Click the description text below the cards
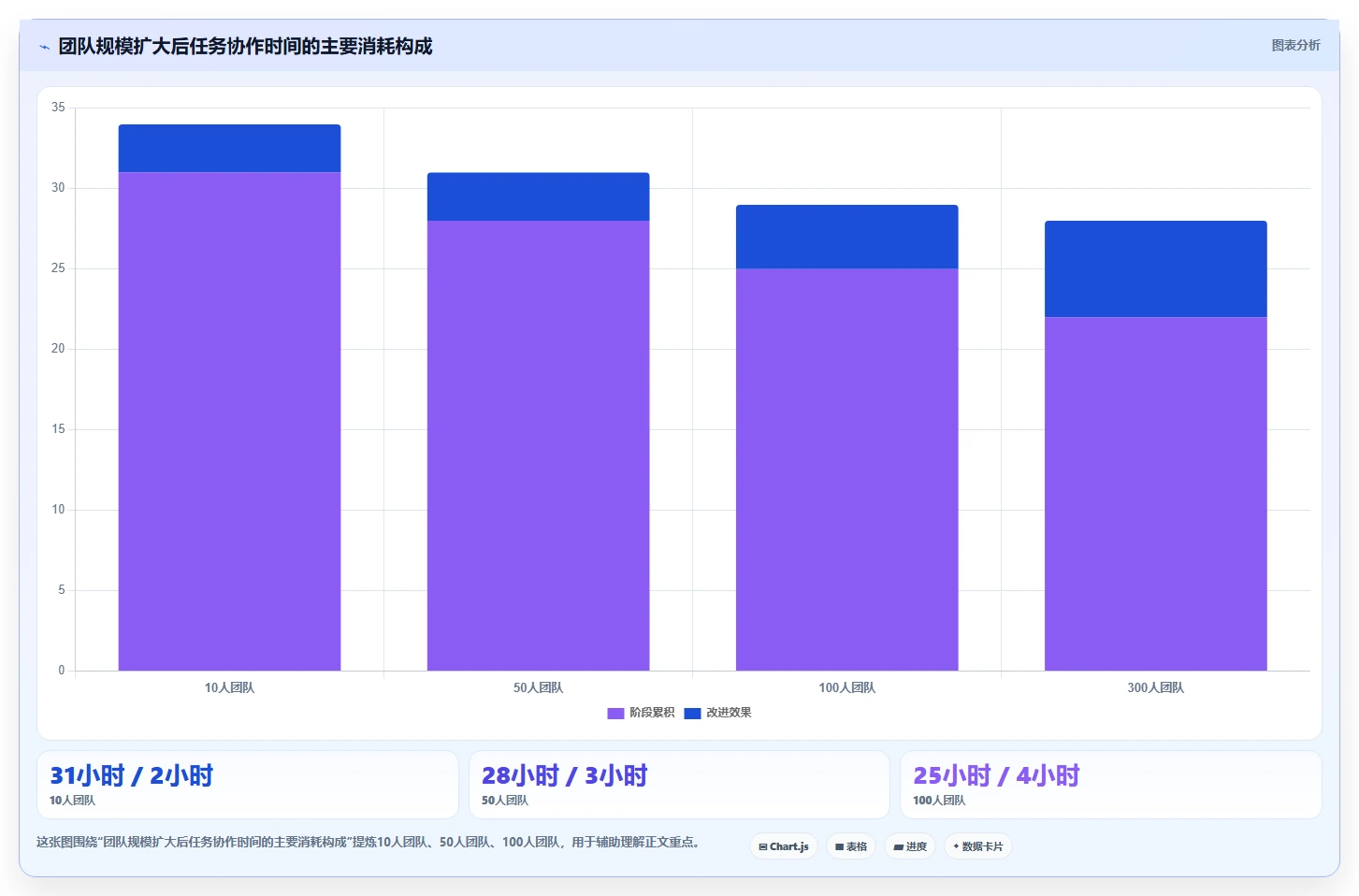Viewport: 1359px width, 896px height. [x=369, y=842]
